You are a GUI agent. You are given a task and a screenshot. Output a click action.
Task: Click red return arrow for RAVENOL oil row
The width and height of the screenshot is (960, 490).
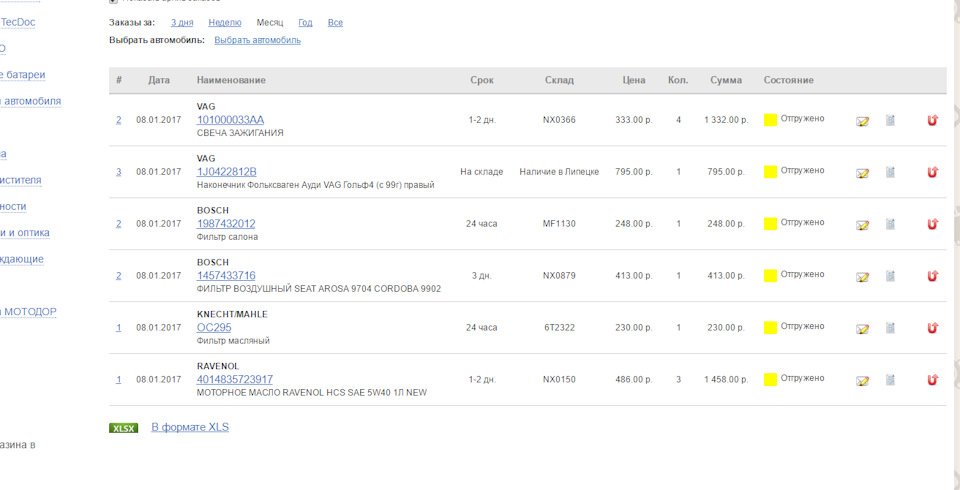[932, 380]
